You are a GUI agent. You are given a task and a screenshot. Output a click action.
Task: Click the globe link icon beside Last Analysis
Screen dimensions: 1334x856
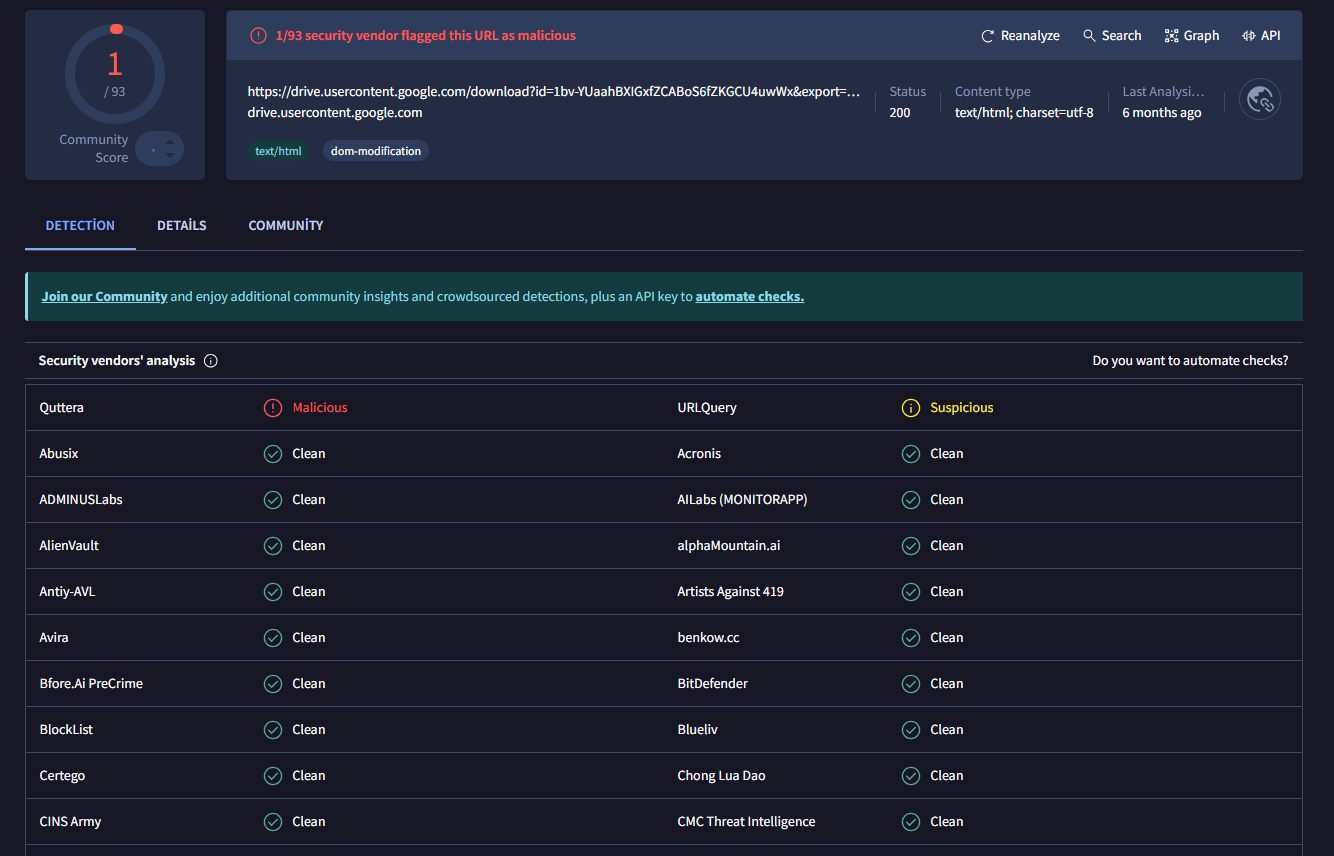click(1260, 100)
